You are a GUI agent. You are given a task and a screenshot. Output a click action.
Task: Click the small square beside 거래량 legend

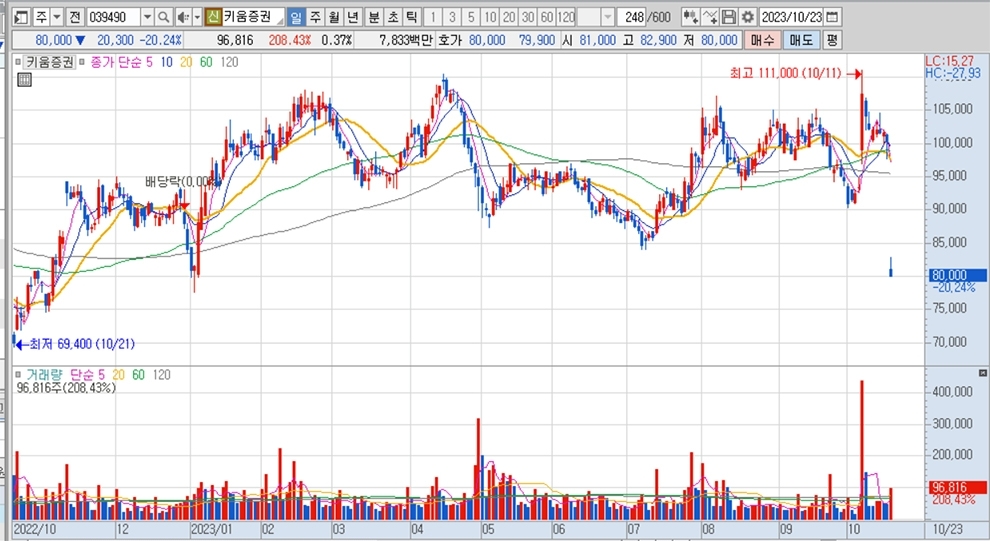click(18, 375)
